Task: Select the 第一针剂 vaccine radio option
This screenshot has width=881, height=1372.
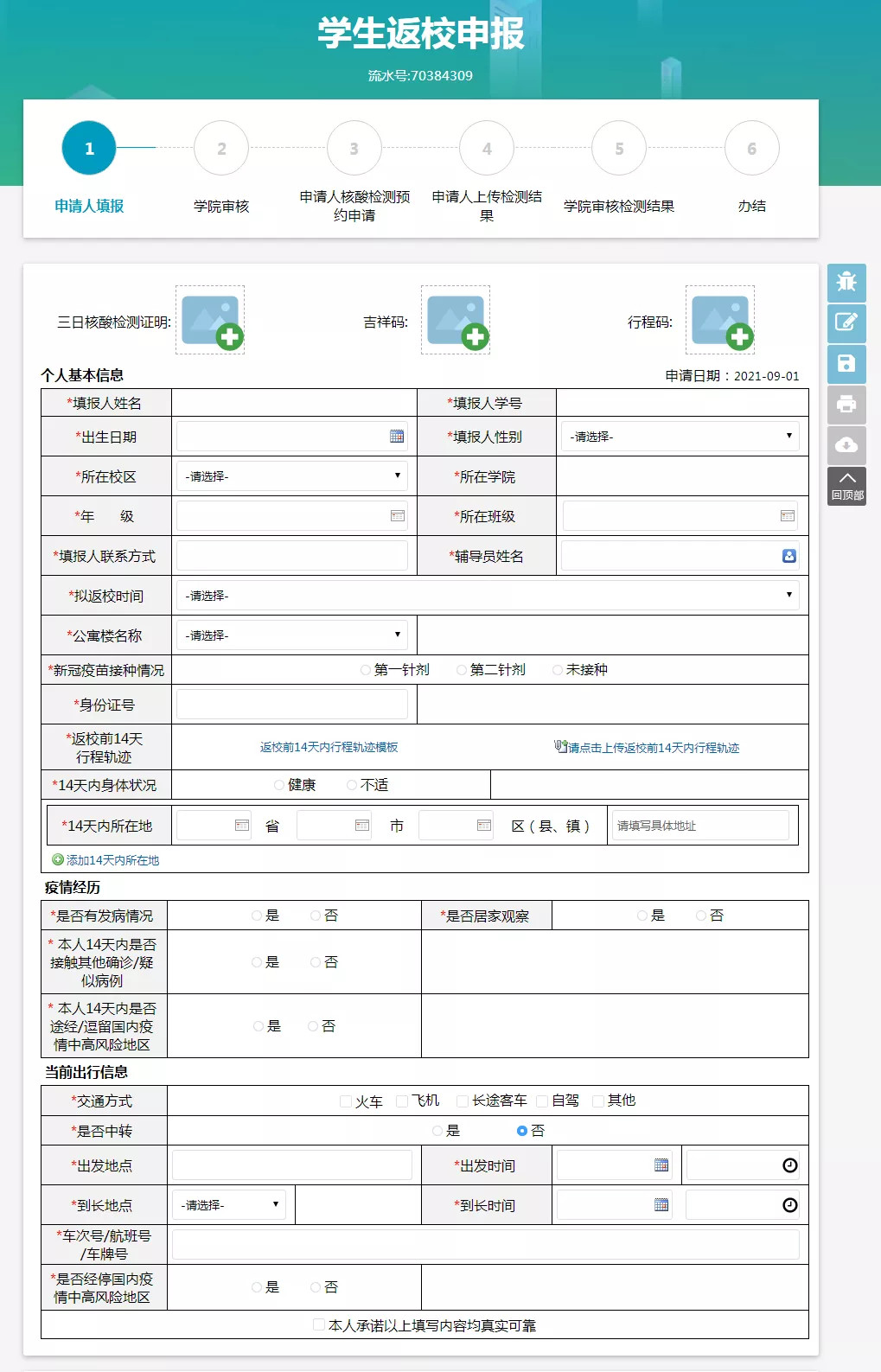Action: tap(366, 670)
